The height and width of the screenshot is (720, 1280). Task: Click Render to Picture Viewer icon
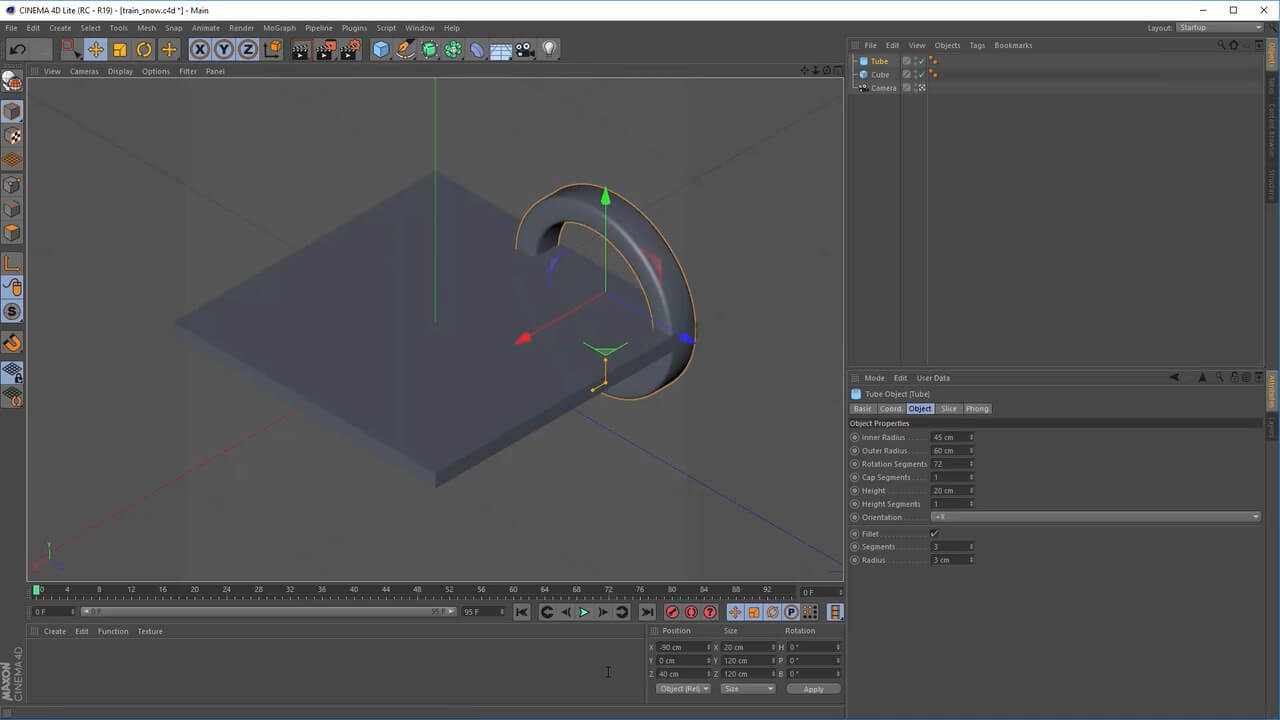[325, 49]
